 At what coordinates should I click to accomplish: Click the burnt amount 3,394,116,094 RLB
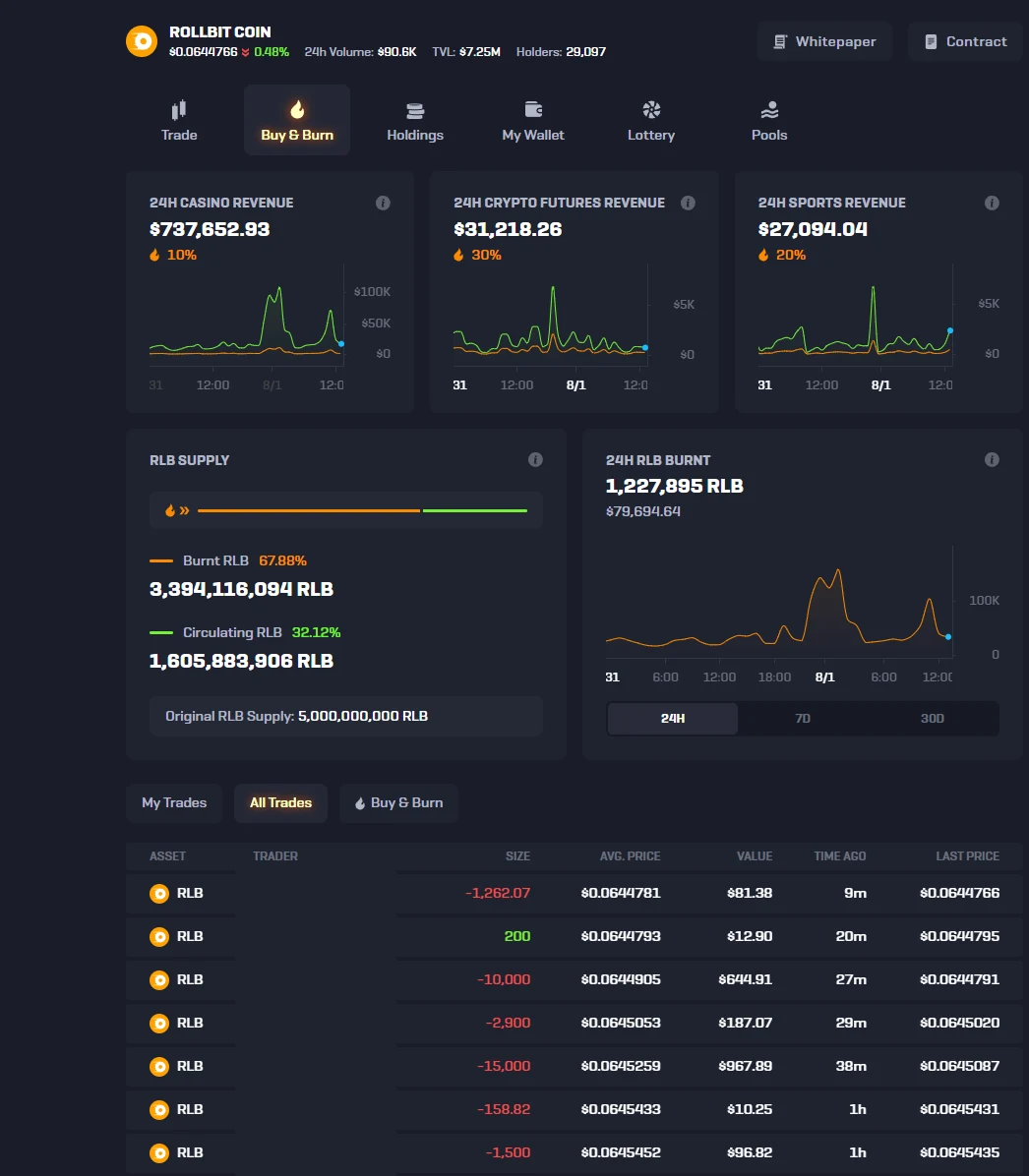pyautogui.click(x=241, y=590)
